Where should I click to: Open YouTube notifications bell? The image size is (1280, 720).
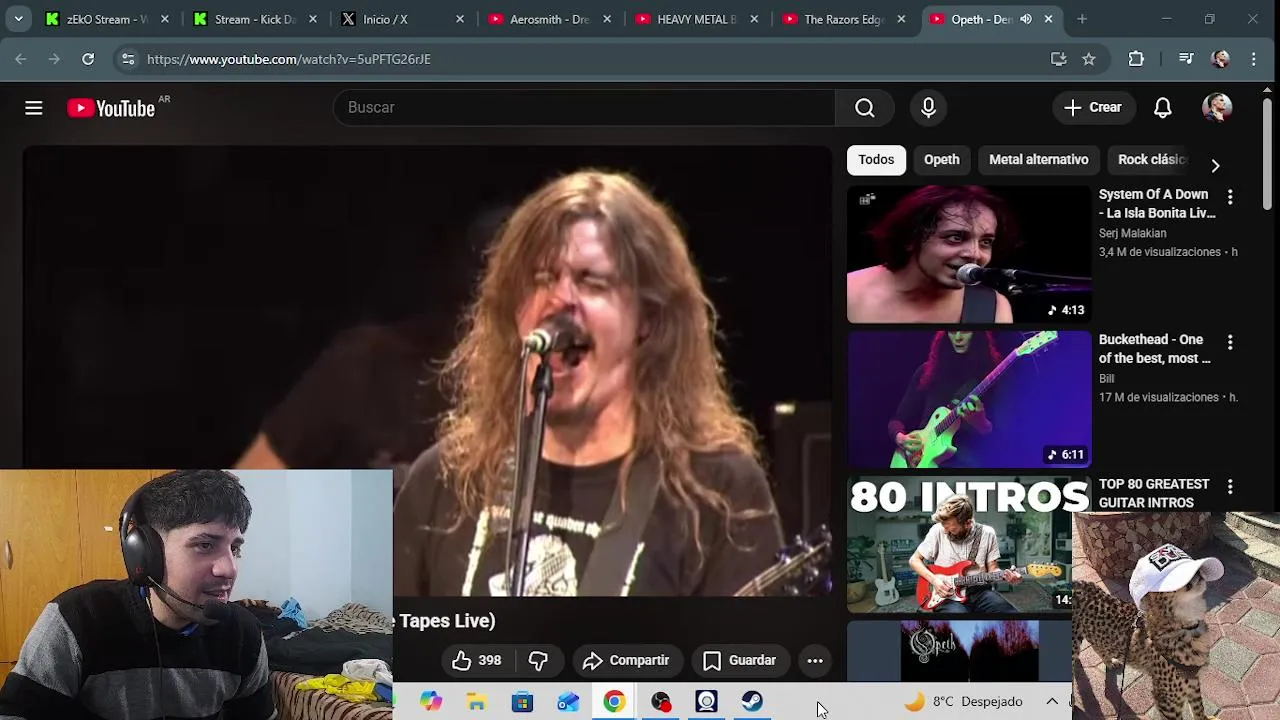[x=1162, y=108]
